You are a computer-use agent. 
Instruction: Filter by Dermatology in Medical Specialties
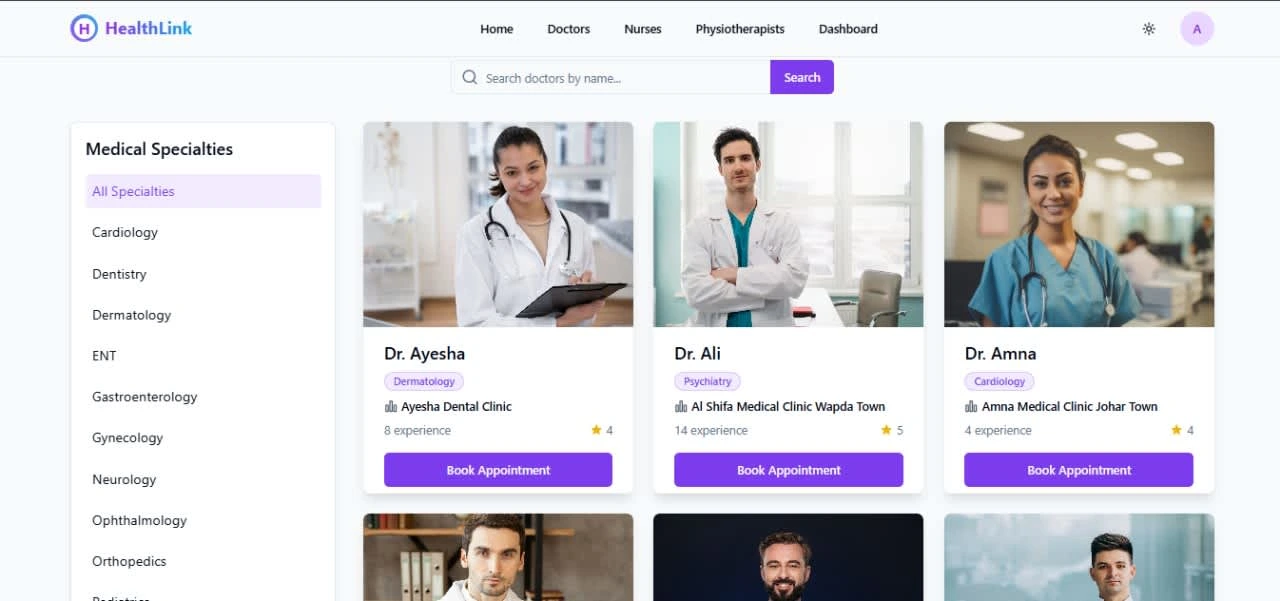coord(203,315)
